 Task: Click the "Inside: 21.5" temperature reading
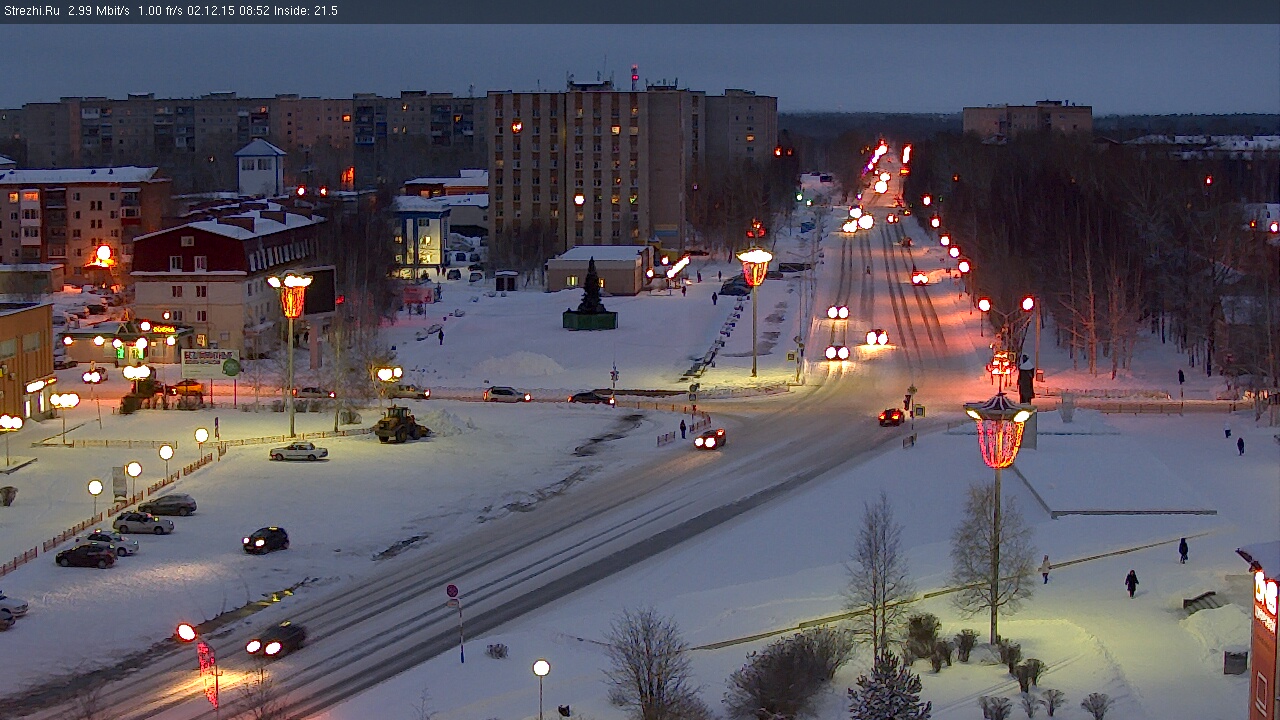pyautogui.click(x=307, y=11)
